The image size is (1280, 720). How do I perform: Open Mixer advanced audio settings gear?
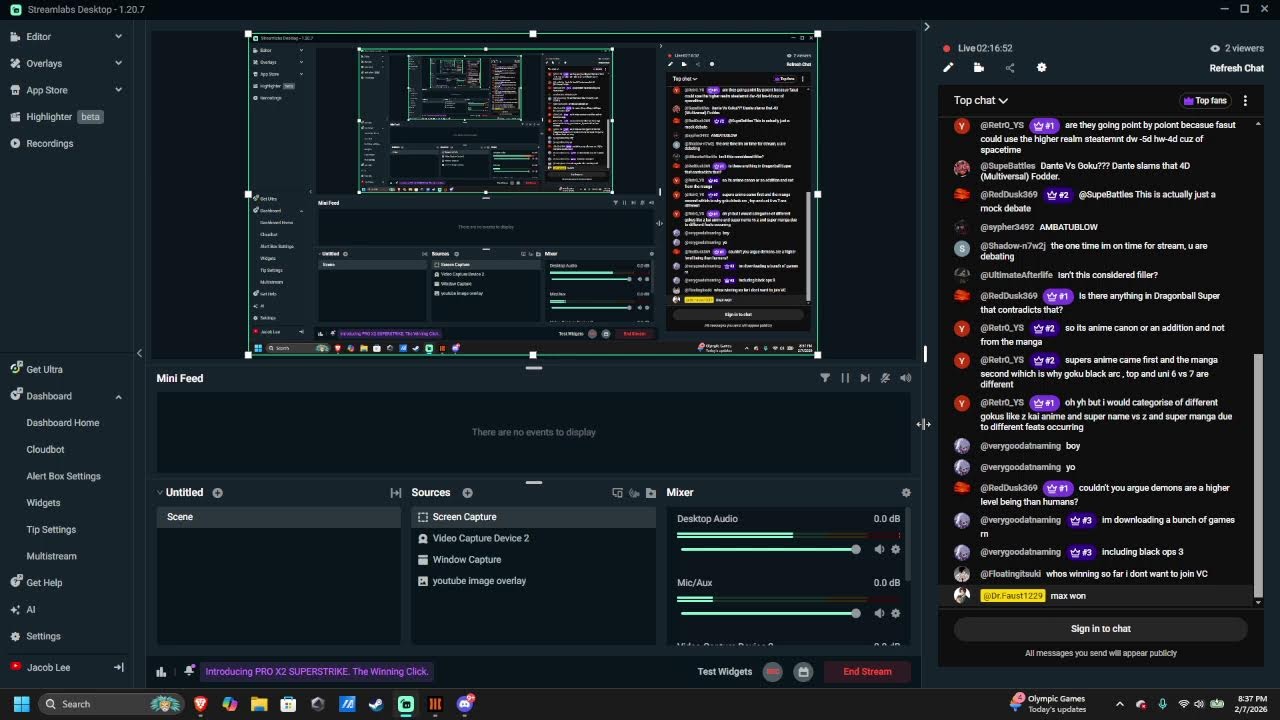906,493
